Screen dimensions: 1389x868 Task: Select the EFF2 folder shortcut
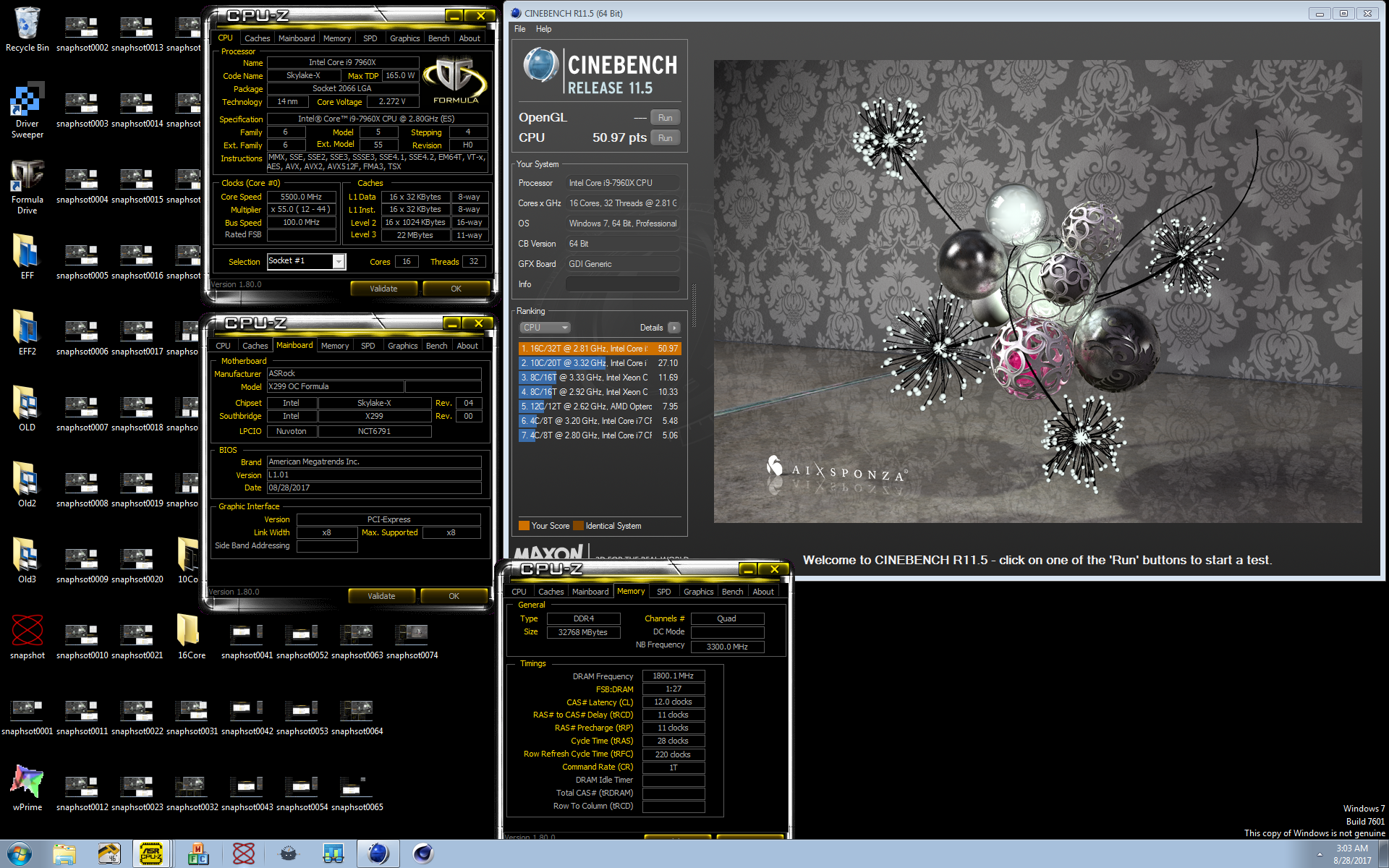[x=27, y=333]
